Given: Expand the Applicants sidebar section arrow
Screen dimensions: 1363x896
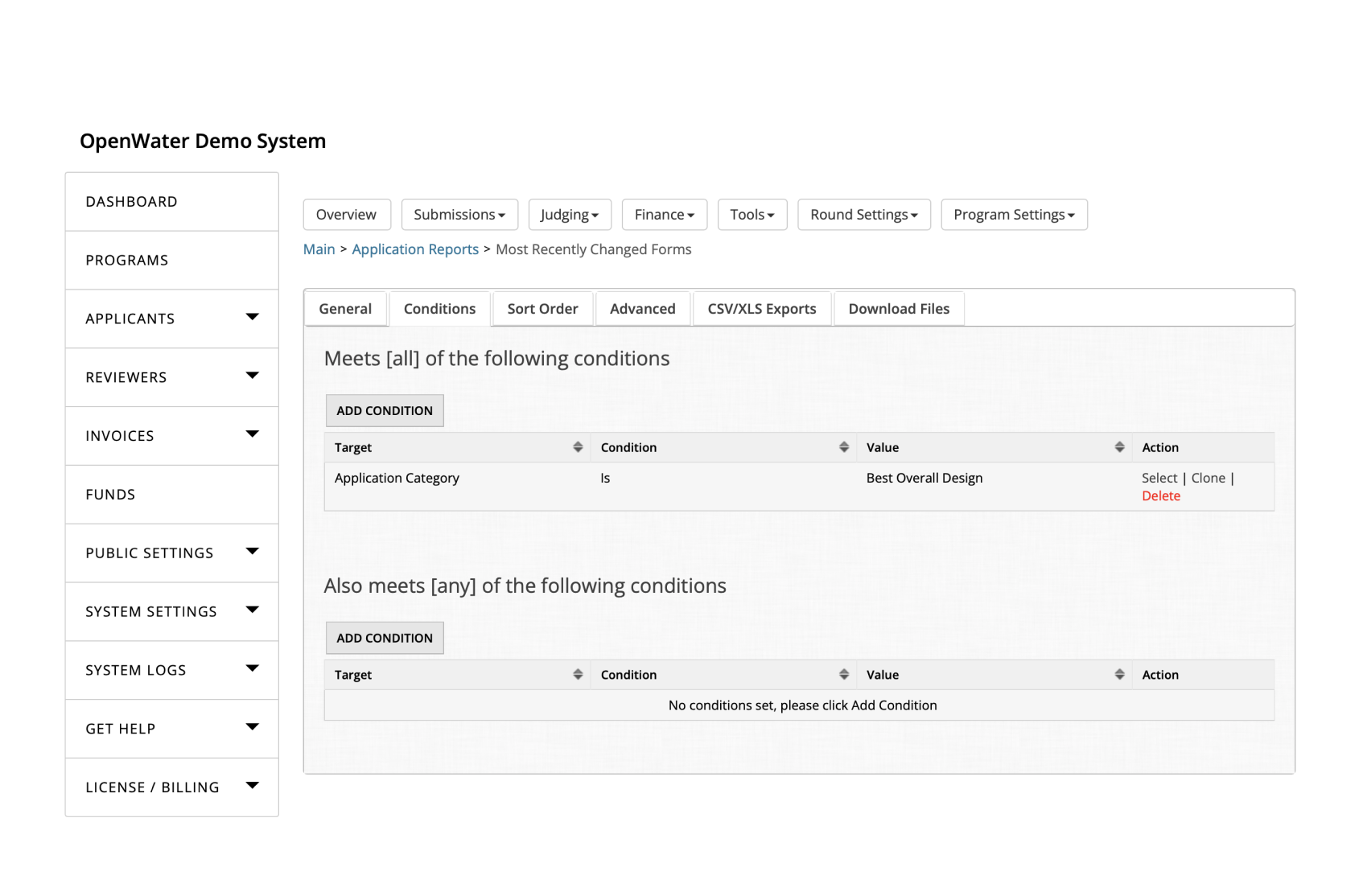Looking at the screenshot, I should point(252,319).
